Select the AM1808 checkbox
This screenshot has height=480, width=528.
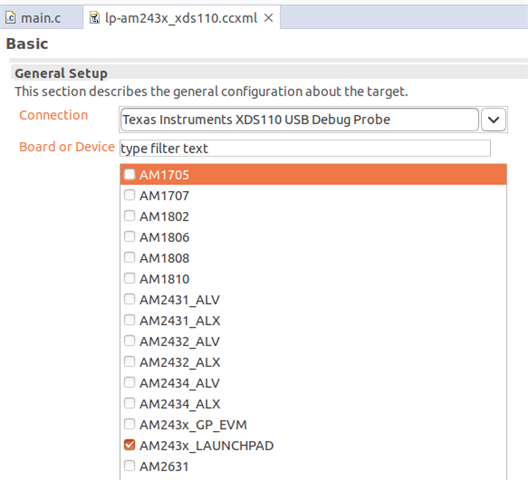click(130, 258)
